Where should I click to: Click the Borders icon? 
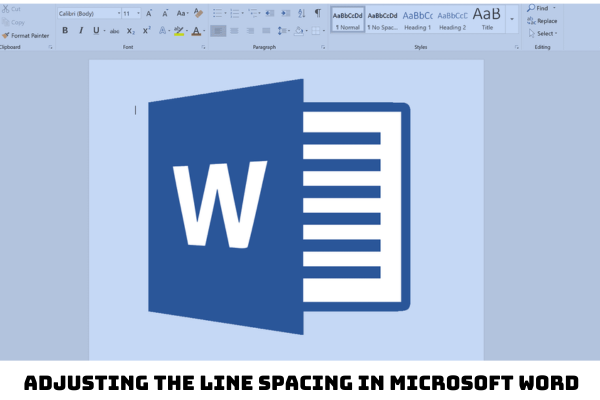tap(315, 31)
